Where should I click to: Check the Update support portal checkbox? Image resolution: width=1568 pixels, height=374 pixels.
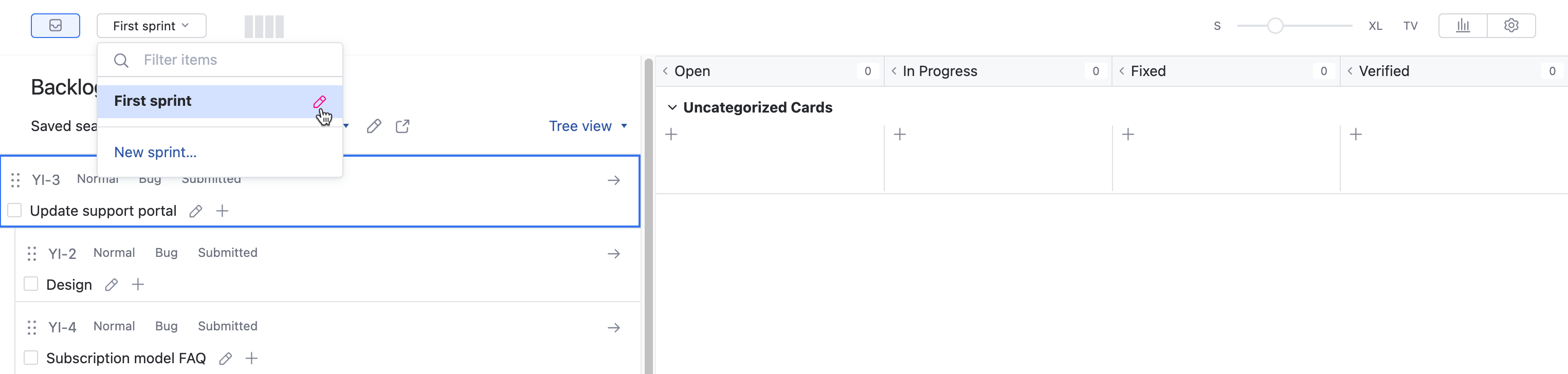pyautogui.click(x=14, y=211)
